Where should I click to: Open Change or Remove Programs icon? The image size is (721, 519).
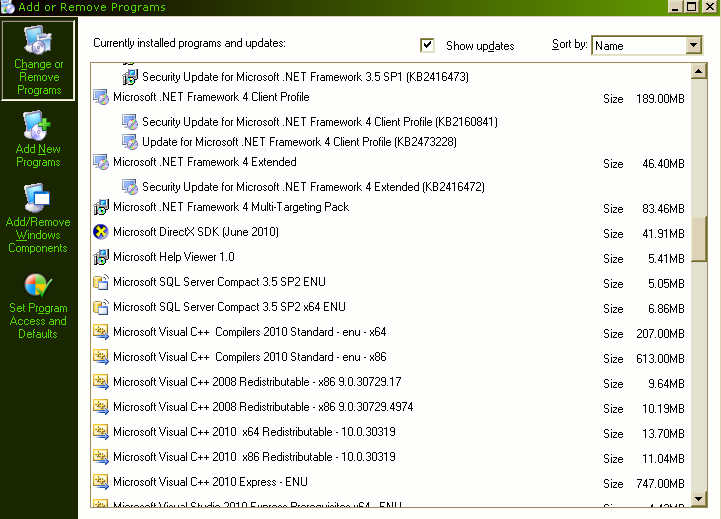coord(38,40)
